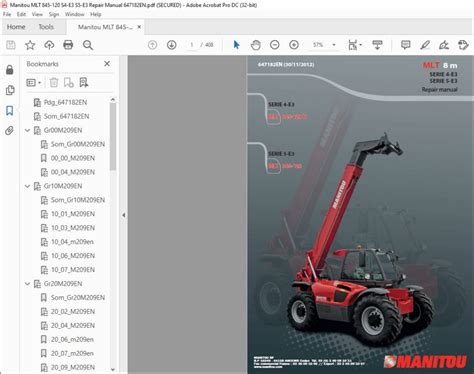Screen dimensions: 474x374
Task: Collapse the Gr10M209EN bookmark group
Action: 28,186
